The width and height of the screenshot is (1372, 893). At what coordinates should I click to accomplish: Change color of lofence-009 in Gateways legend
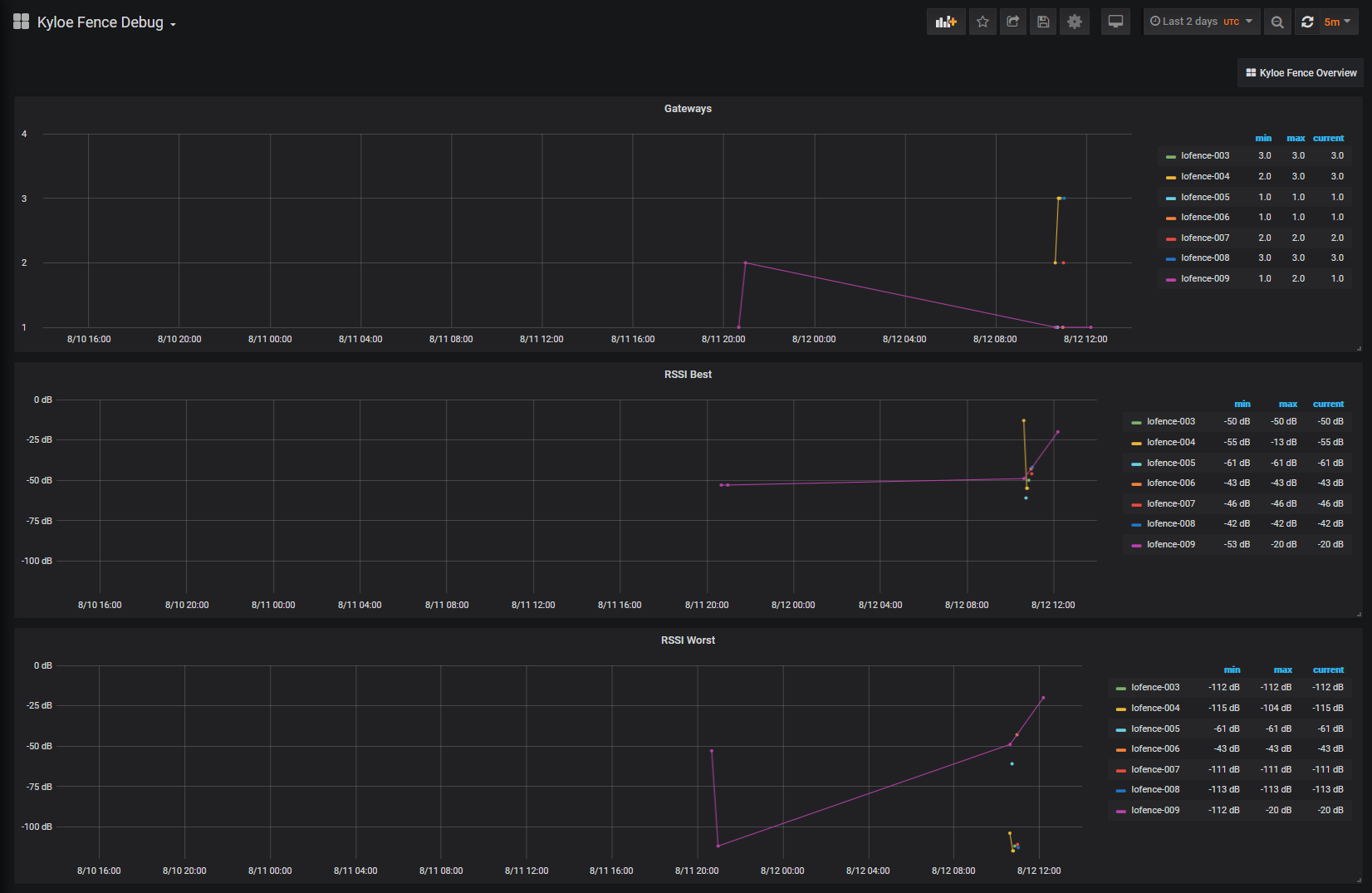(1171, 279)
